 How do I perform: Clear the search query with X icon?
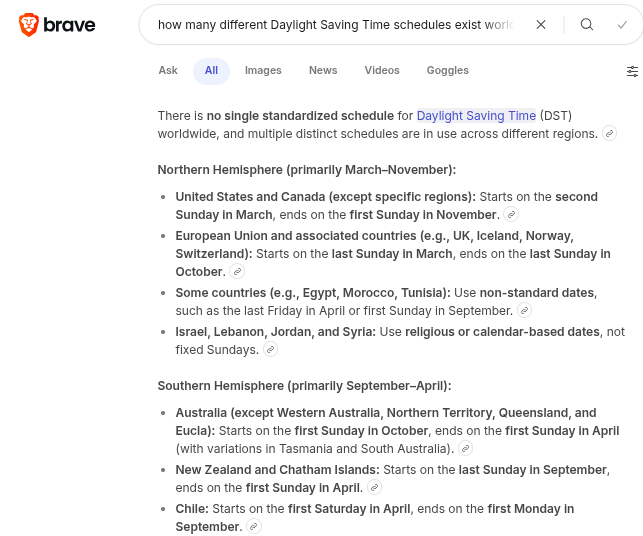[541, 25]
